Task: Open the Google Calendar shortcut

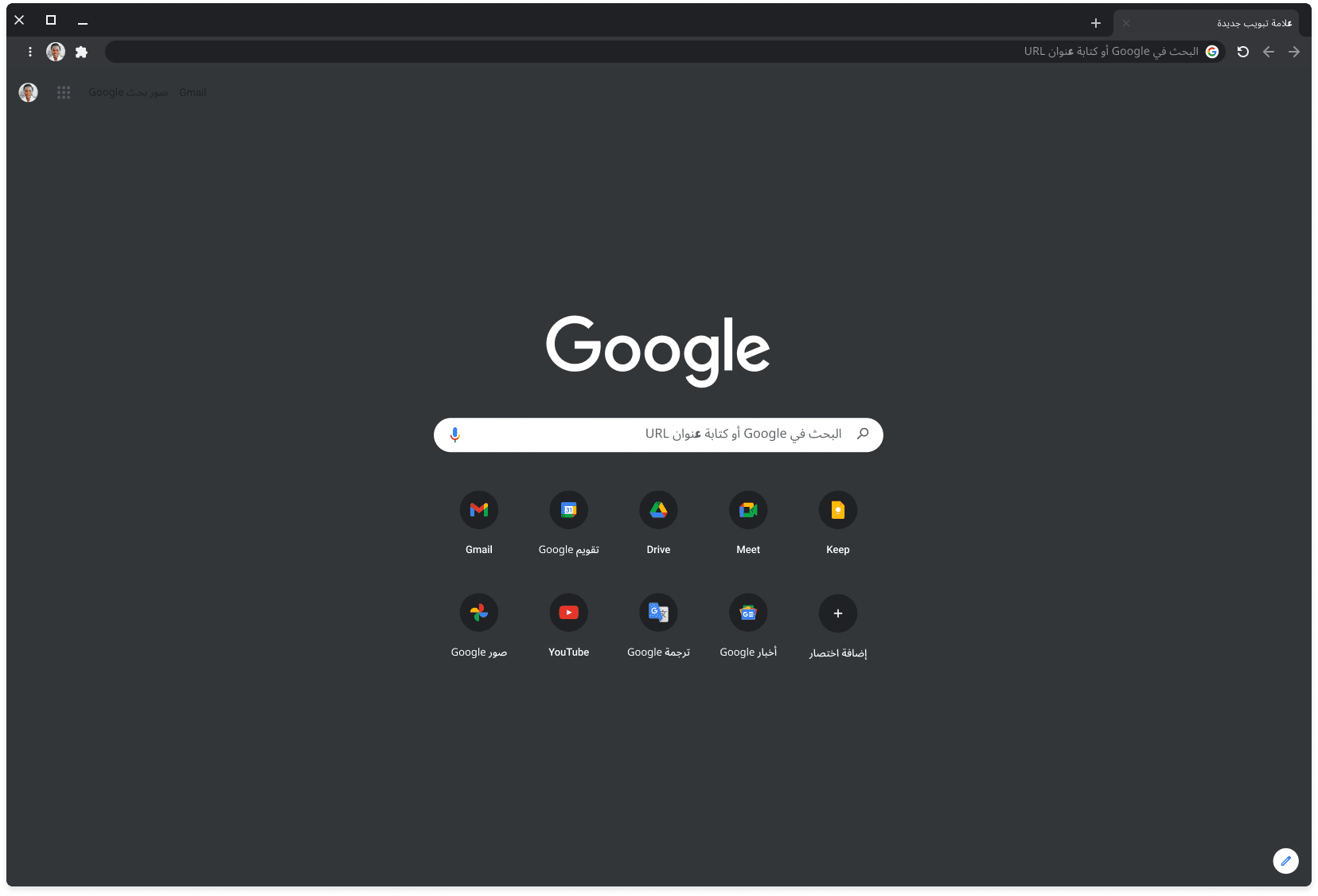Action: (568, 510)
